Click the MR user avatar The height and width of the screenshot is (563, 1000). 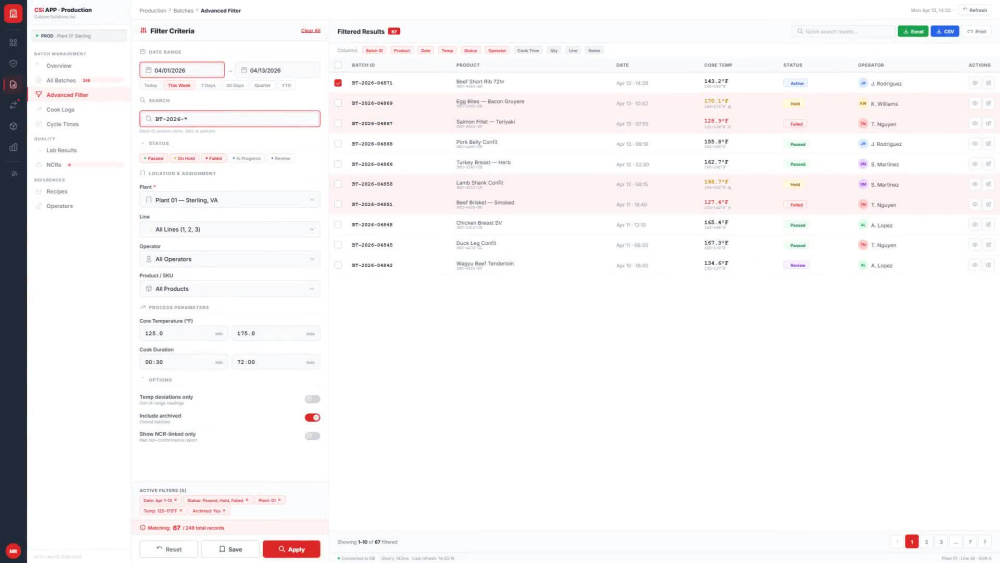13,551
